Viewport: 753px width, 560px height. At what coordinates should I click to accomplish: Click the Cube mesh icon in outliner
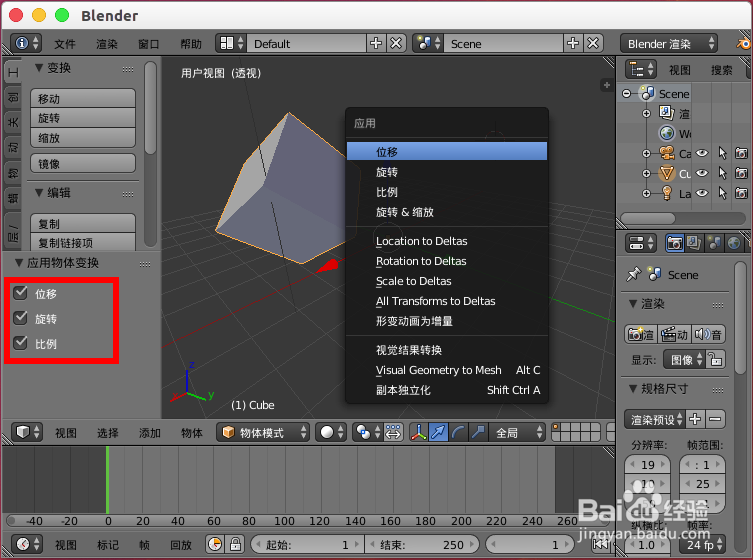tap(667, 173)
